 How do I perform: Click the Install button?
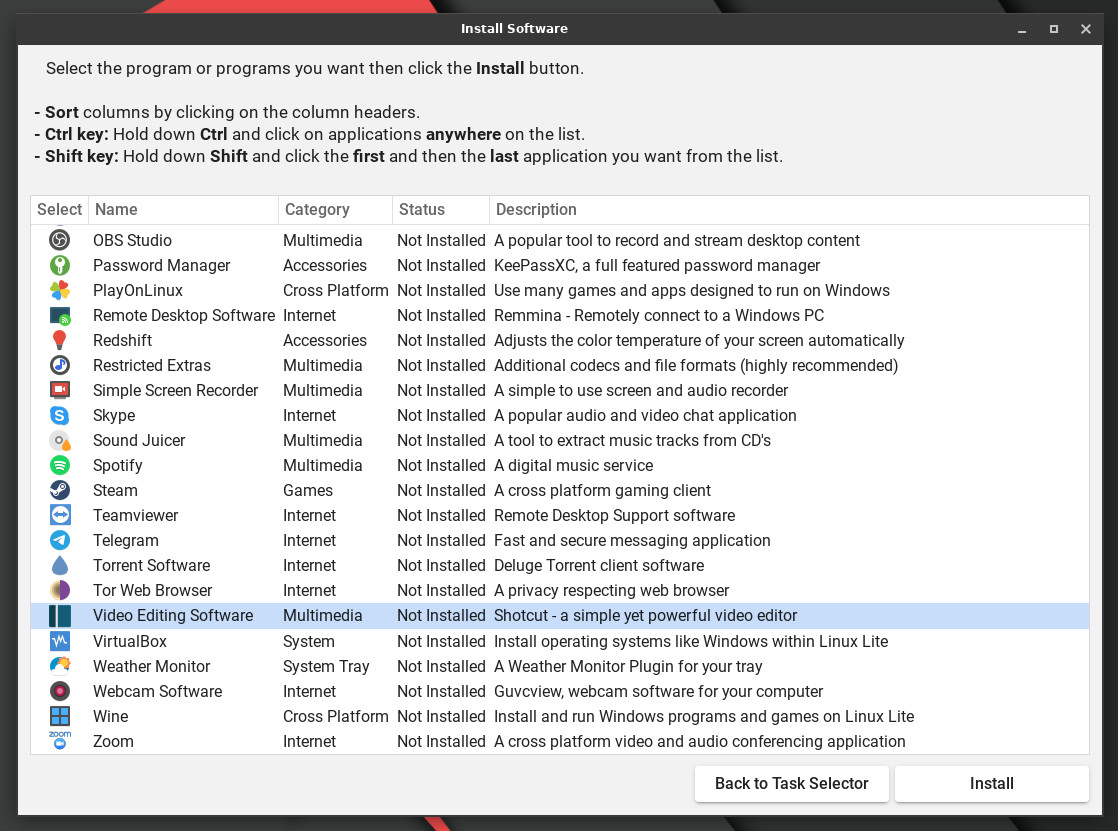point(991,783)
